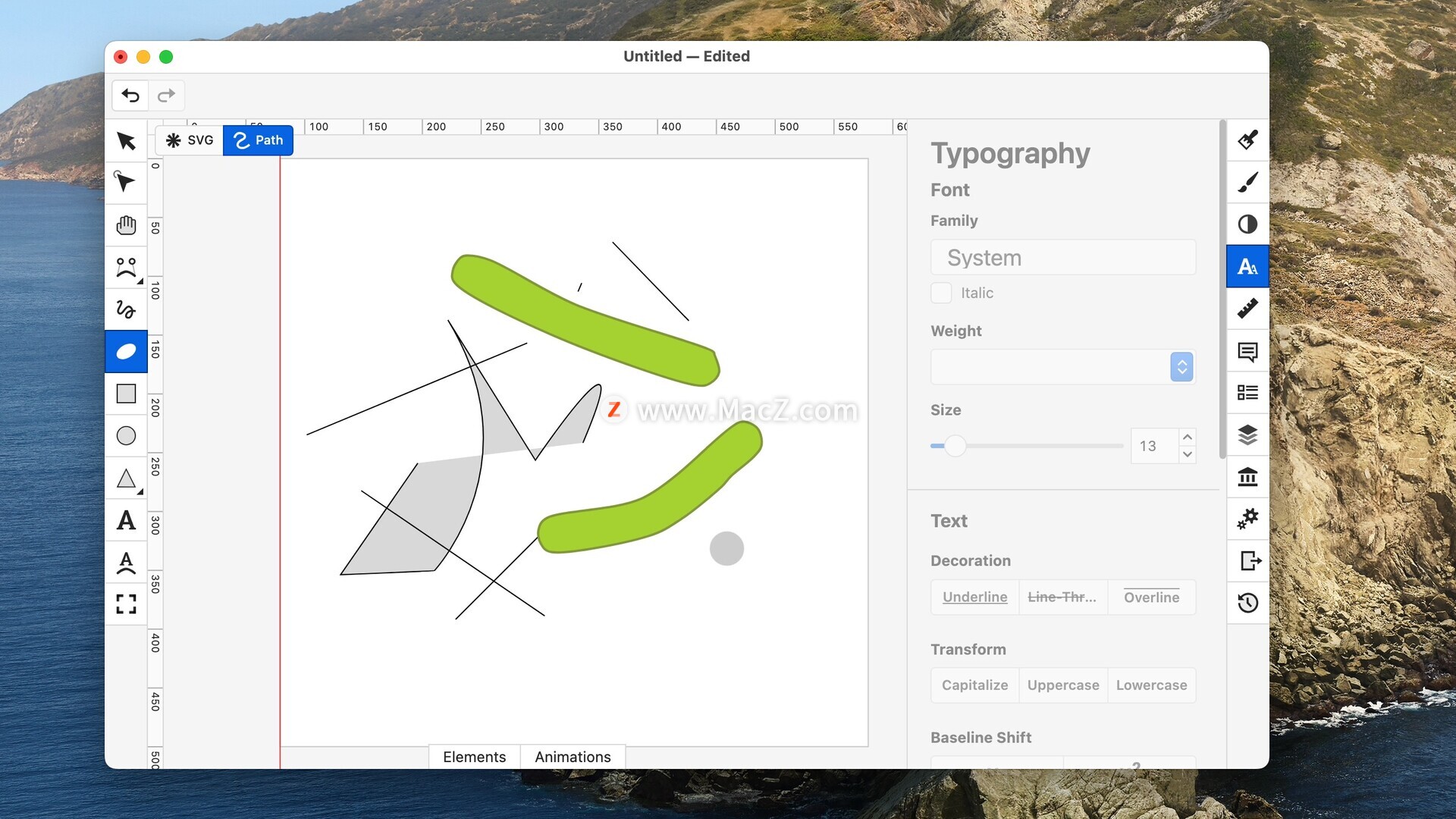Enable the Italic checkbox
Image resolution: width=1456 pixels, height=819 pixels.
pos(941,293)
